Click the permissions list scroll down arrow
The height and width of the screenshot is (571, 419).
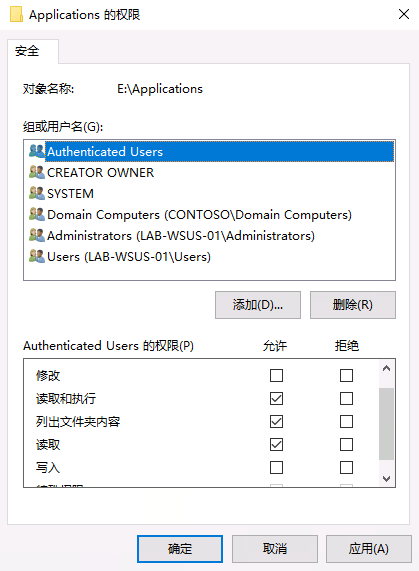coord(386,479)
